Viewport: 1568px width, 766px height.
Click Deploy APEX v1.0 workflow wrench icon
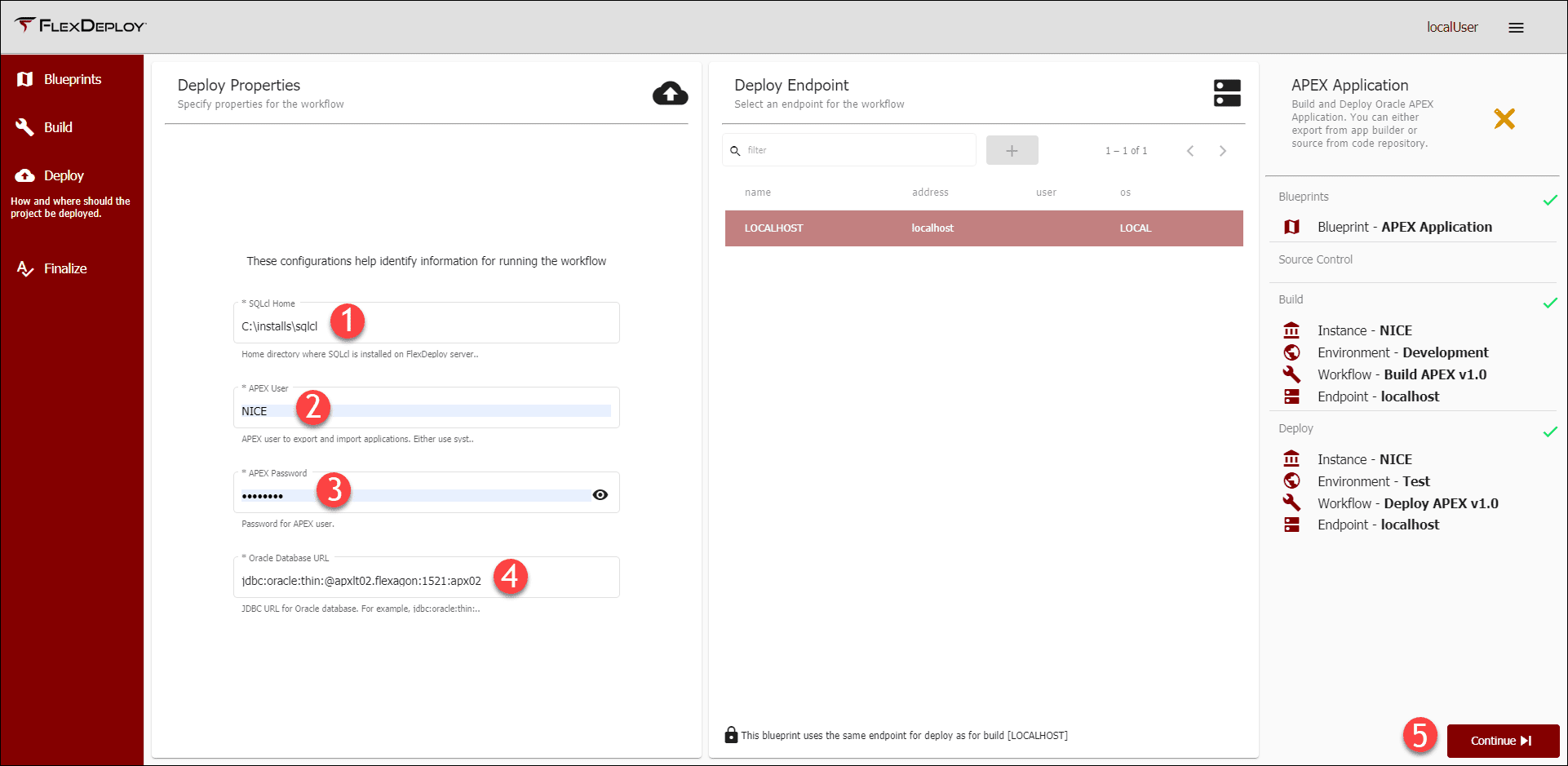(x=1291, y=503)
